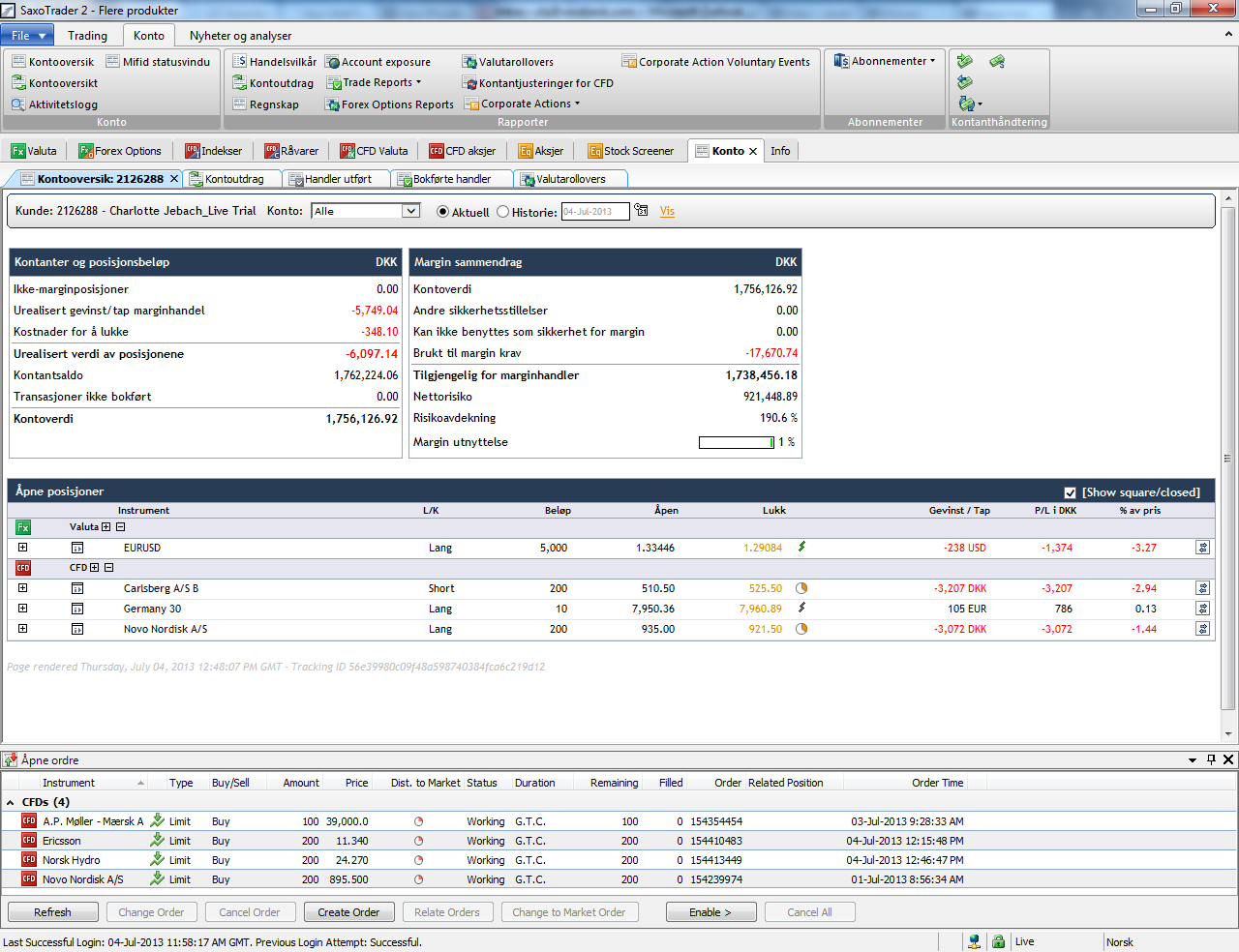Click the order status icon on the Ericsson row
1239x952 pixels.
418,841
